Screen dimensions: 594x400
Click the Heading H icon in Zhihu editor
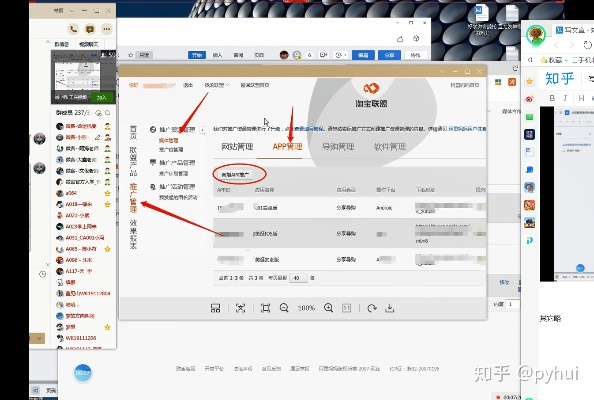pos(581,98)
